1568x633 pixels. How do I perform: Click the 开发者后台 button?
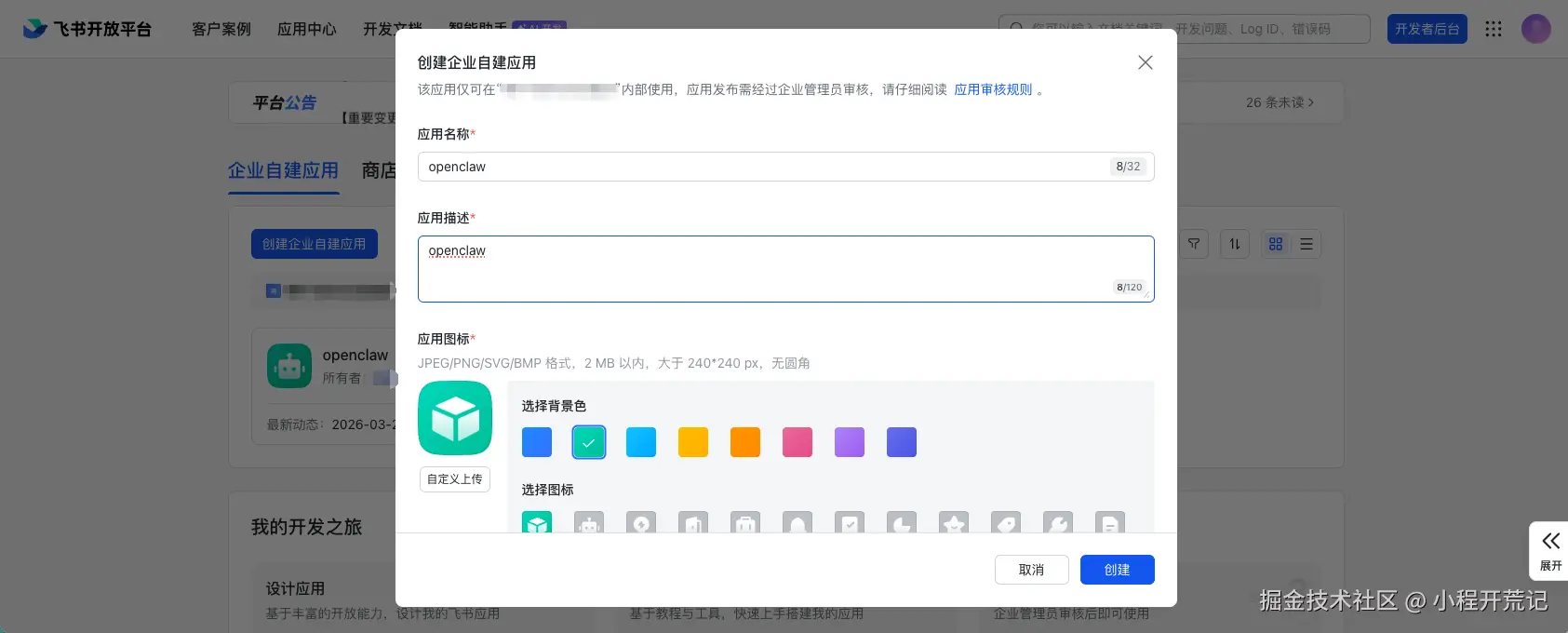point(1427,29)
